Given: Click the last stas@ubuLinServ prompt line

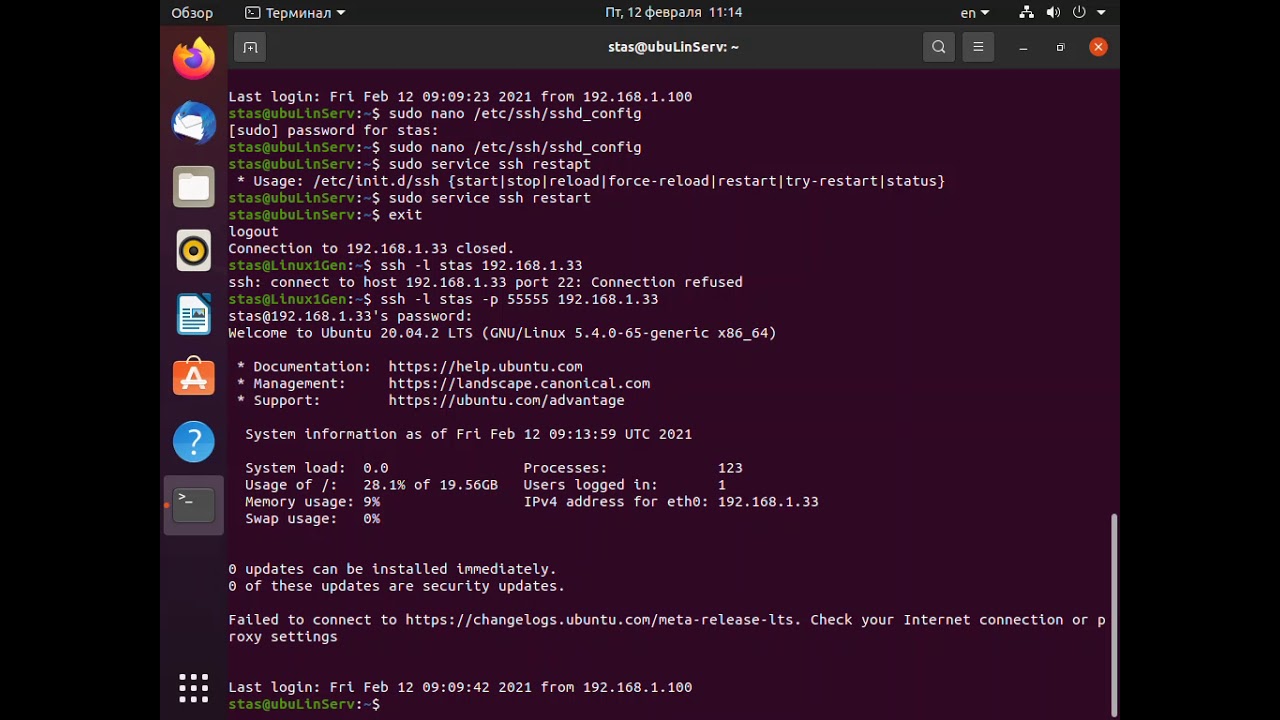Looking at the screenshot, I should click(304, 705).
